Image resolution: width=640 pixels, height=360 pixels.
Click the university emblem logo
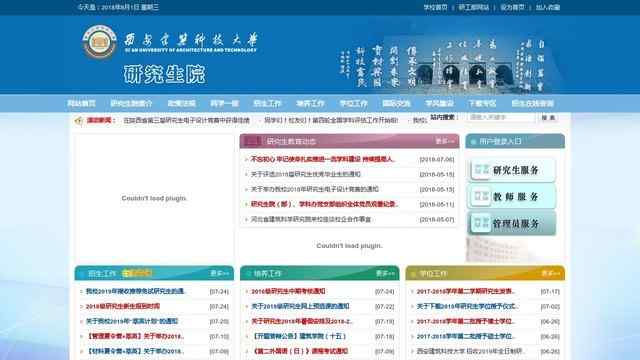pos(99,42)
